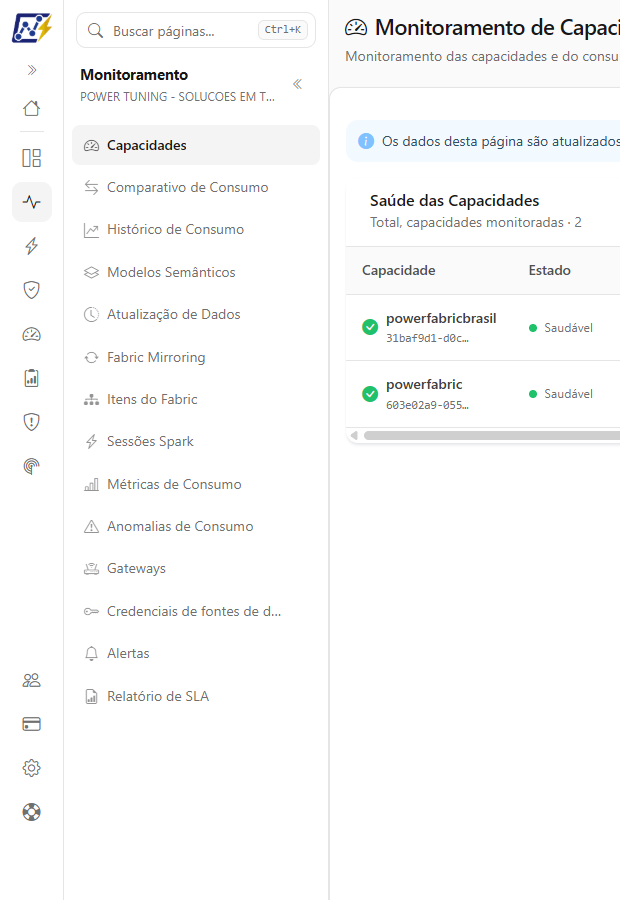Open Fabric Mirroring page

coord(196,357)
